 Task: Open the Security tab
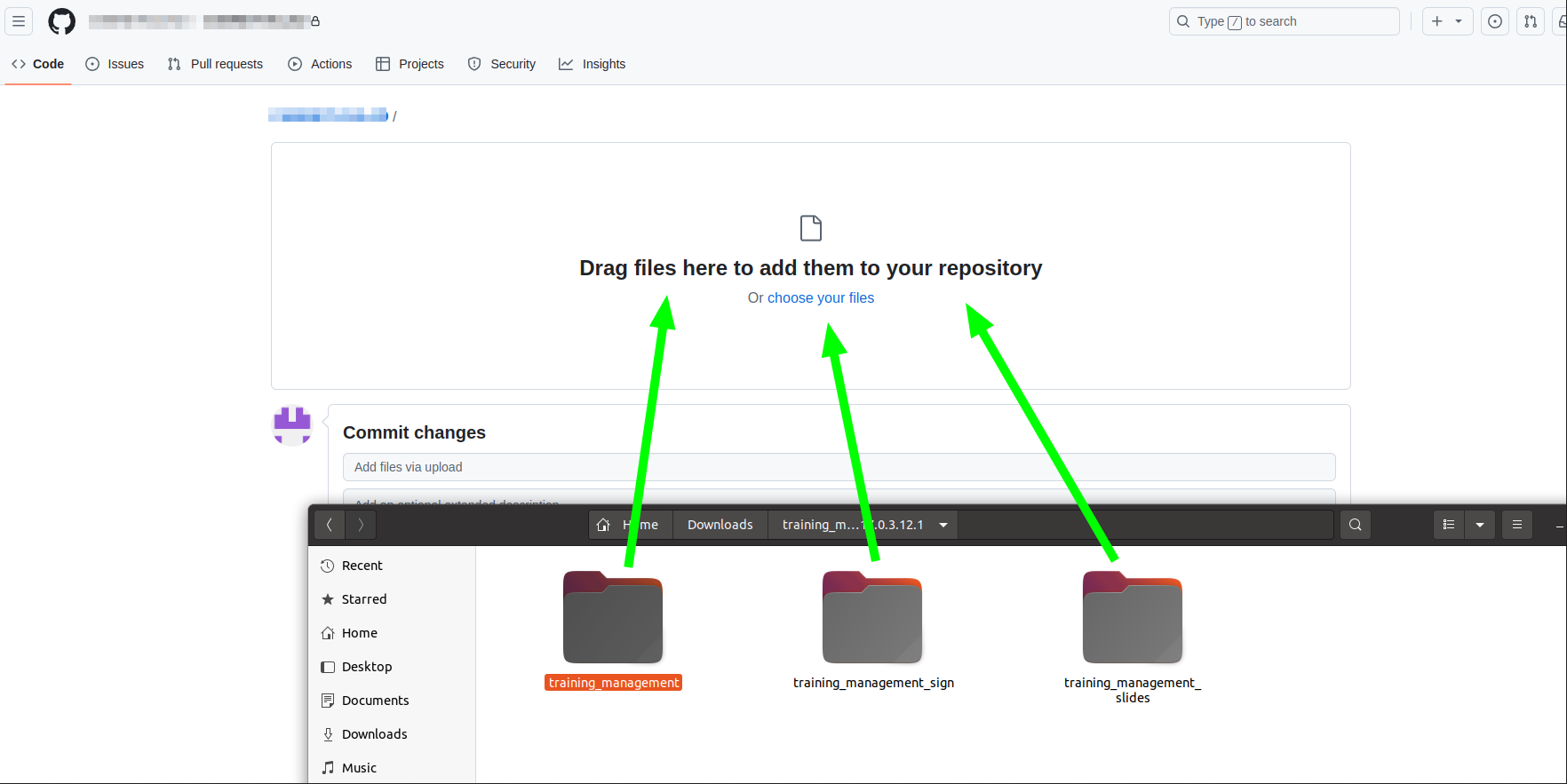502,64
